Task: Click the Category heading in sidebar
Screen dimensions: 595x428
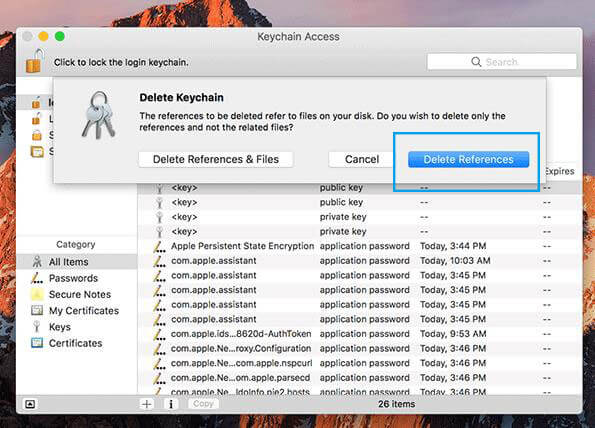Action: (x=76, y=244)
